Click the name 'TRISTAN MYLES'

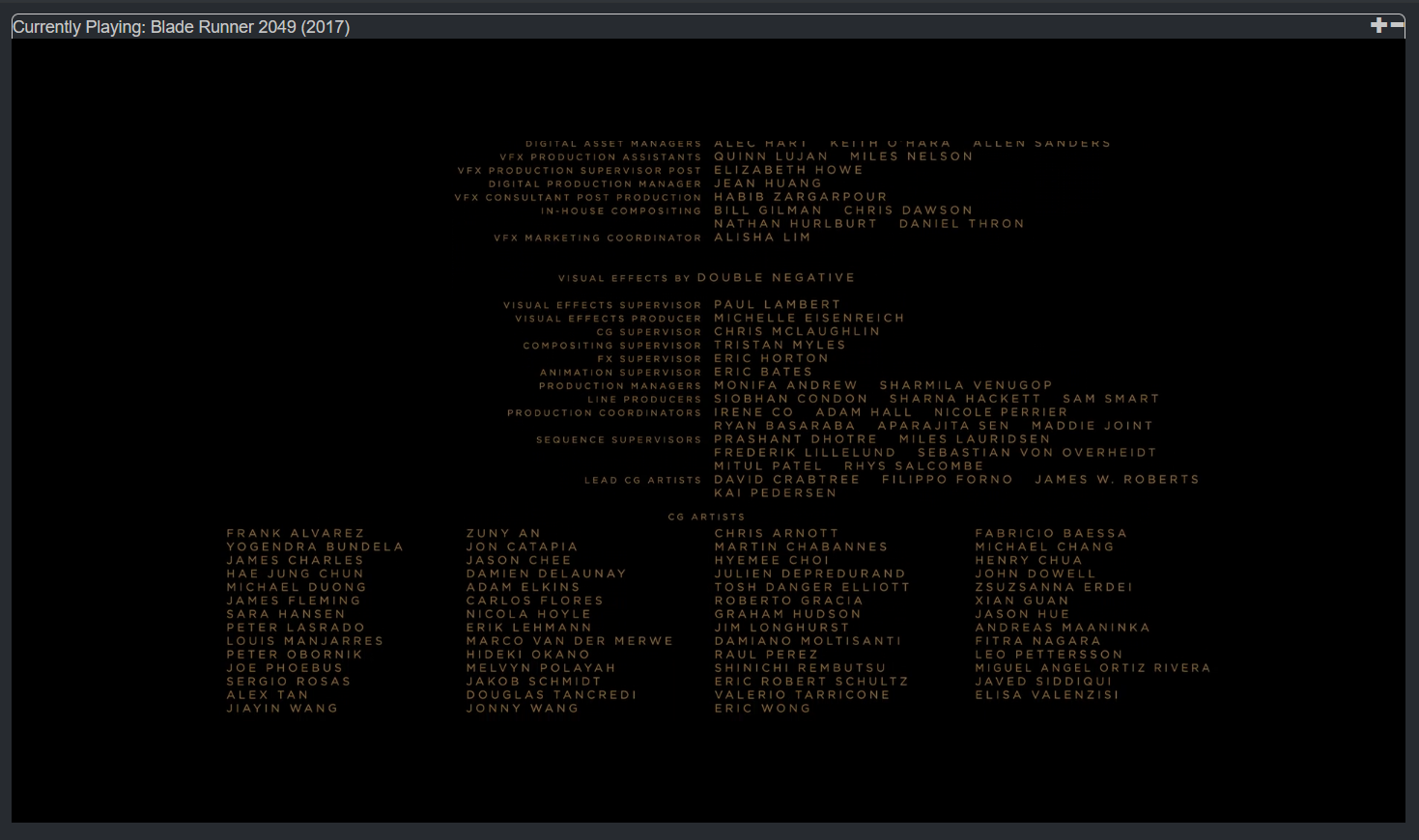pos(780,345)
